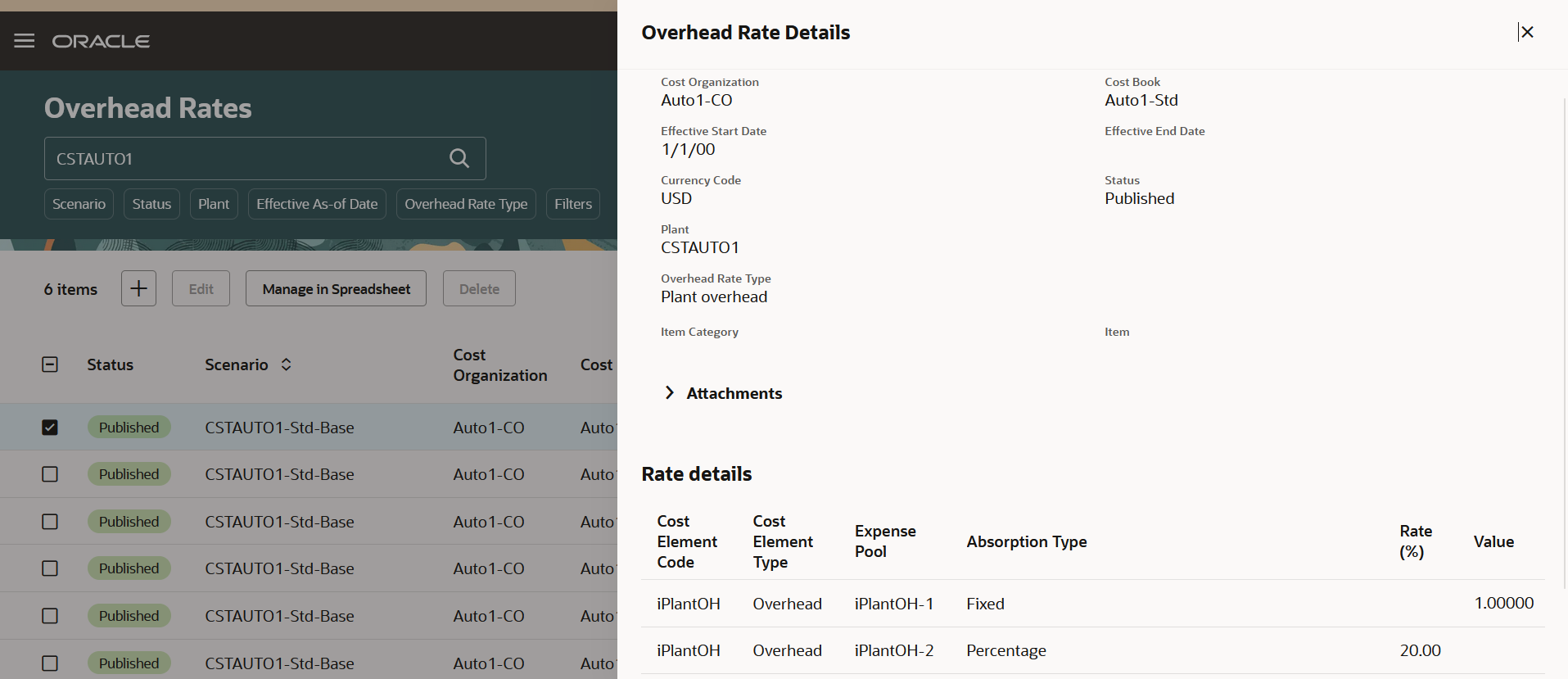Click the search magnifier icon
This screenshot has height=679, width=1568.
coord(459,158)
